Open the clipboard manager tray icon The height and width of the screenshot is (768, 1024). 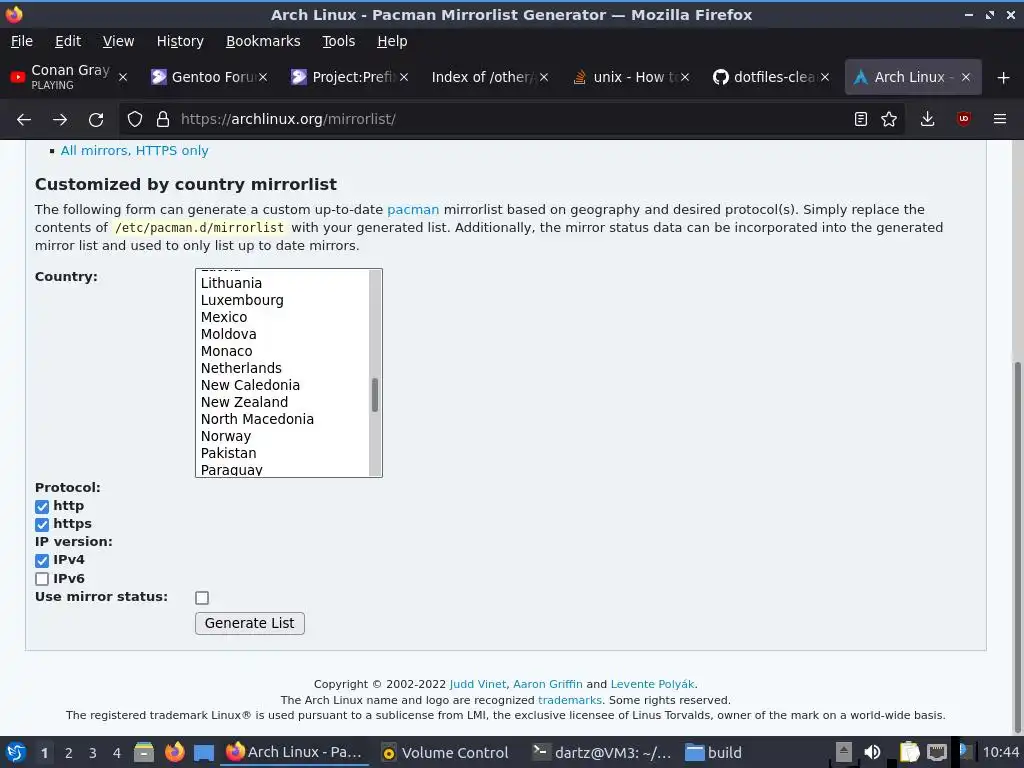908,752
